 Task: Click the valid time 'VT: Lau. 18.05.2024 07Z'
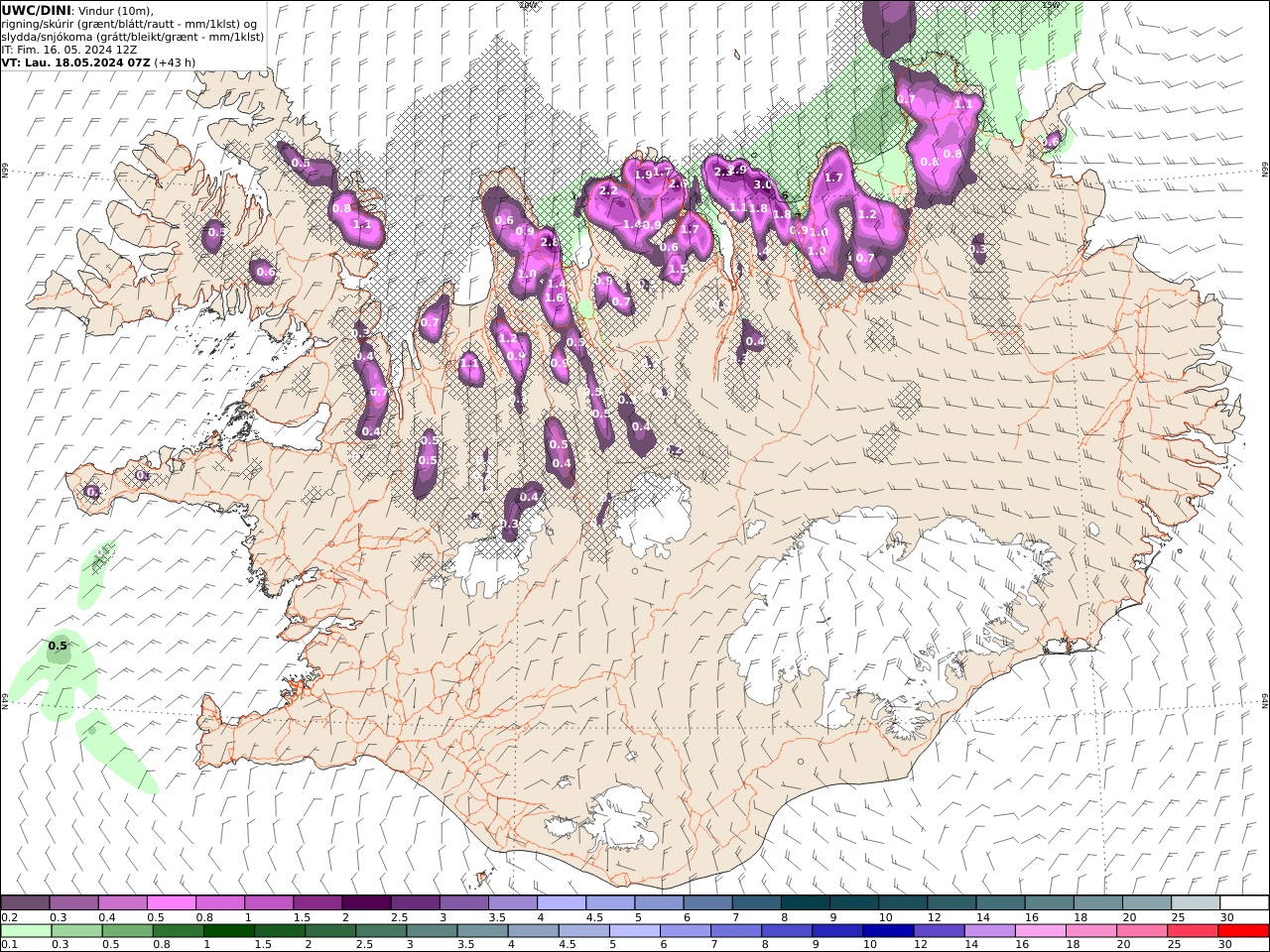(x=75, y=61)
